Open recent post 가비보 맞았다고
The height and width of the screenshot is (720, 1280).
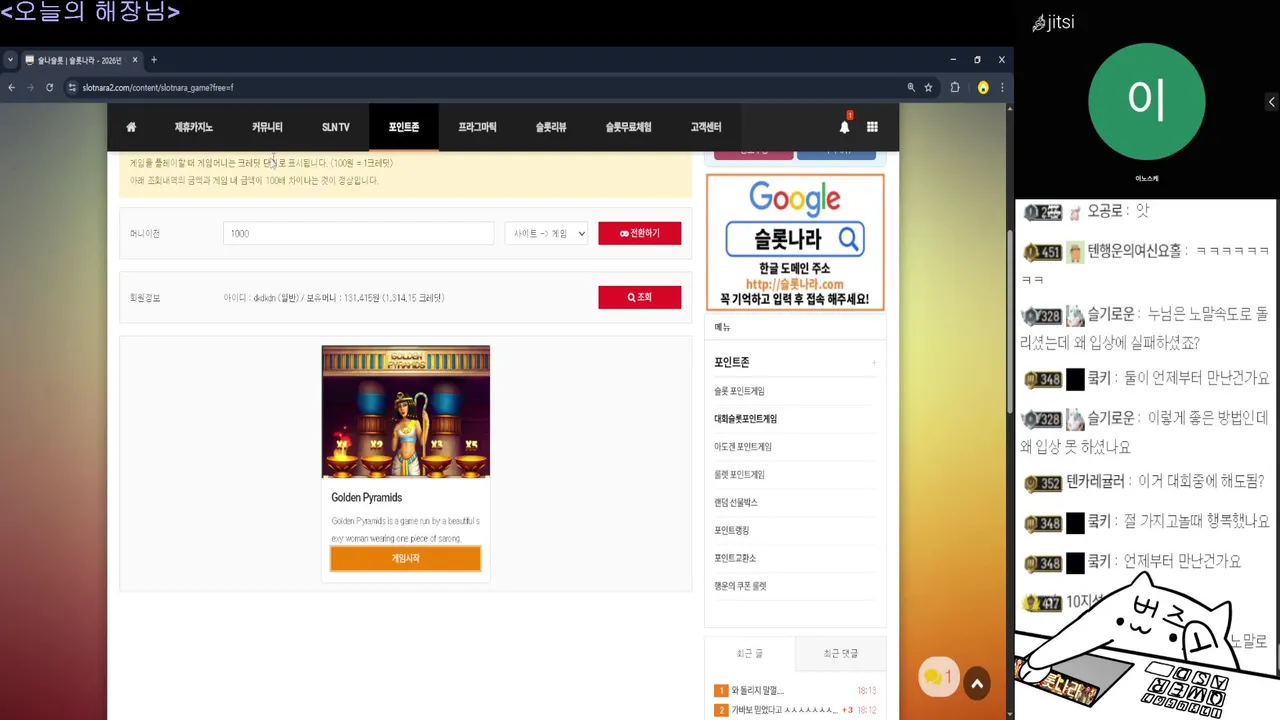783,710
